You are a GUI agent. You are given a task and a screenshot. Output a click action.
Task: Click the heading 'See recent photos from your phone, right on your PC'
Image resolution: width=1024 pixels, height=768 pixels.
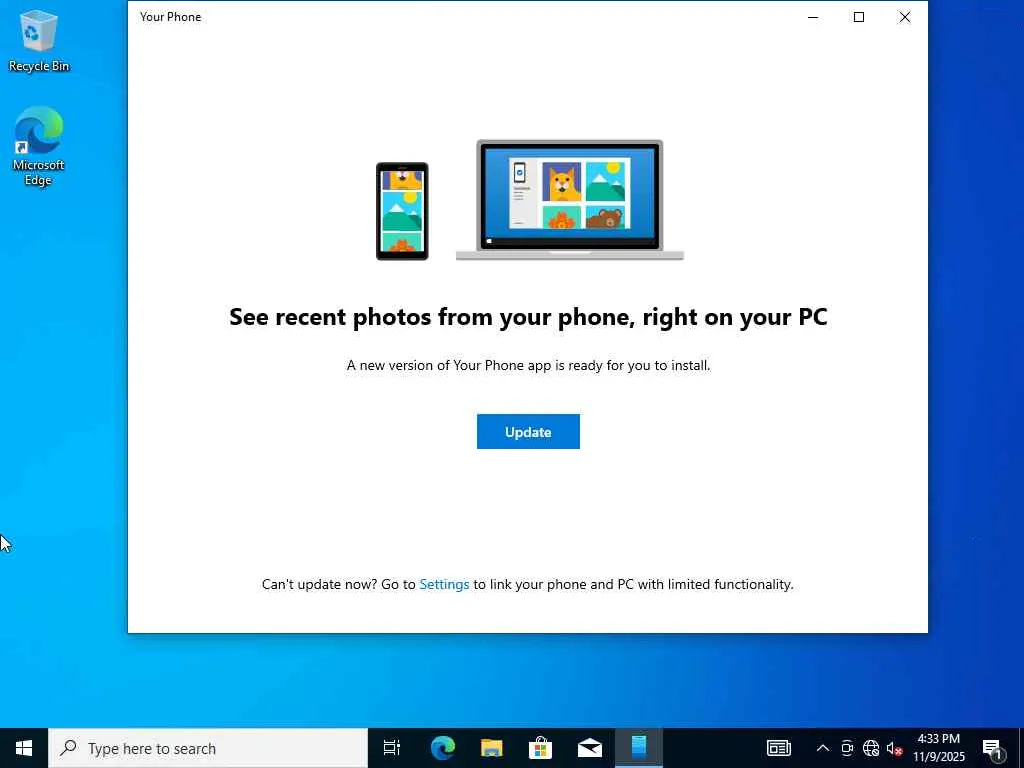[528, 317]
